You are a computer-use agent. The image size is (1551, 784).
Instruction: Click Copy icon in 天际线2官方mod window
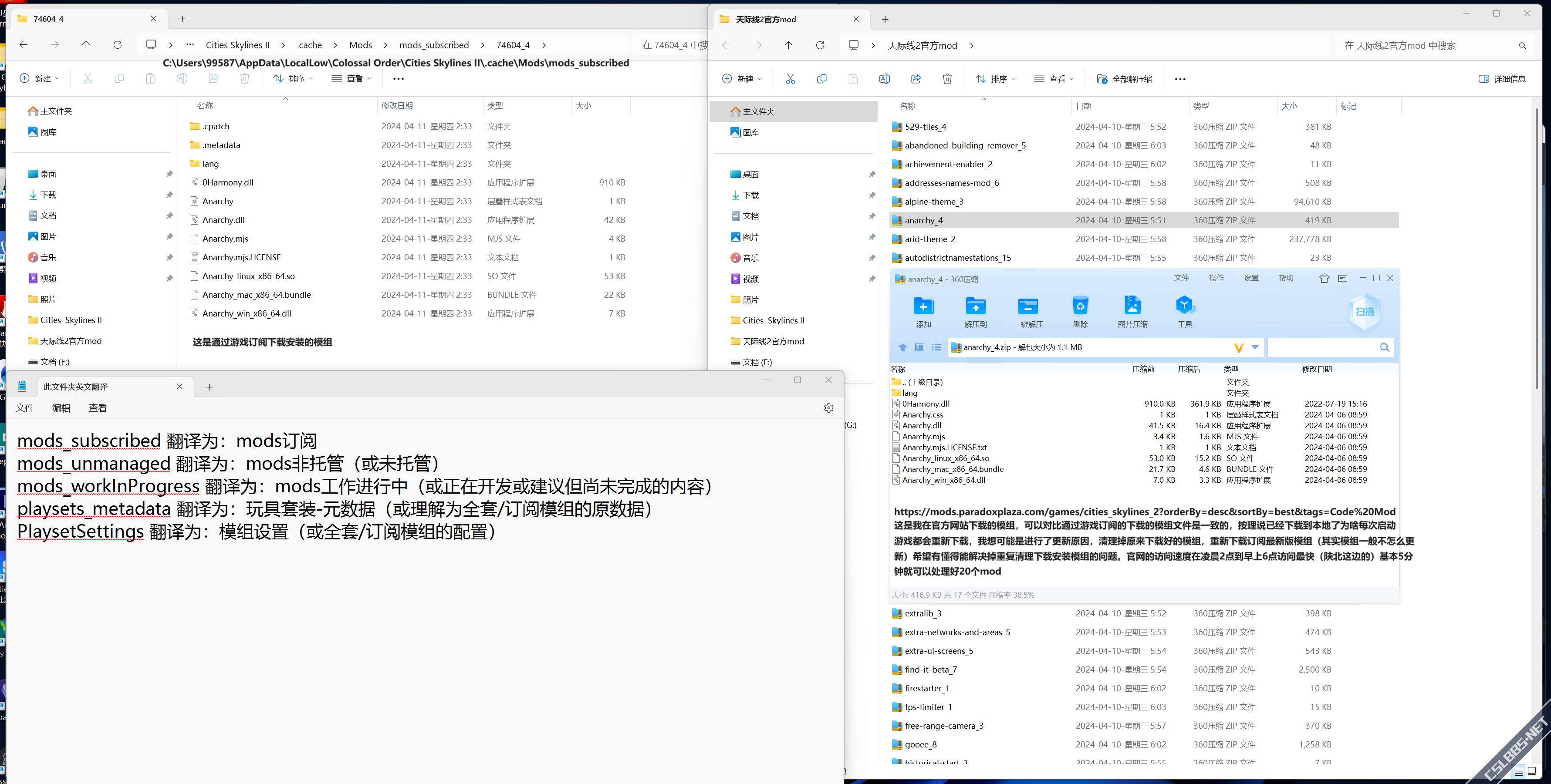click(x=821, y=79)
